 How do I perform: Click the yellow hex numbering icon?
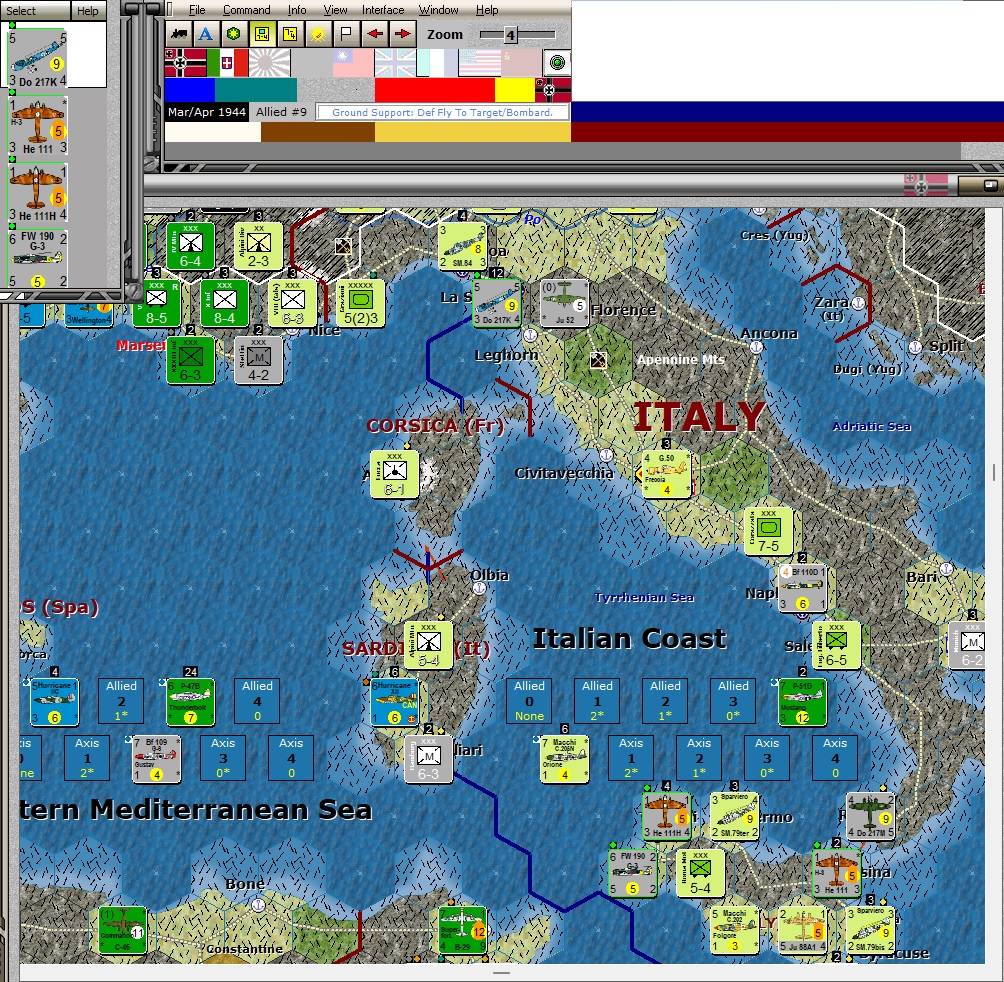[290, 33]
